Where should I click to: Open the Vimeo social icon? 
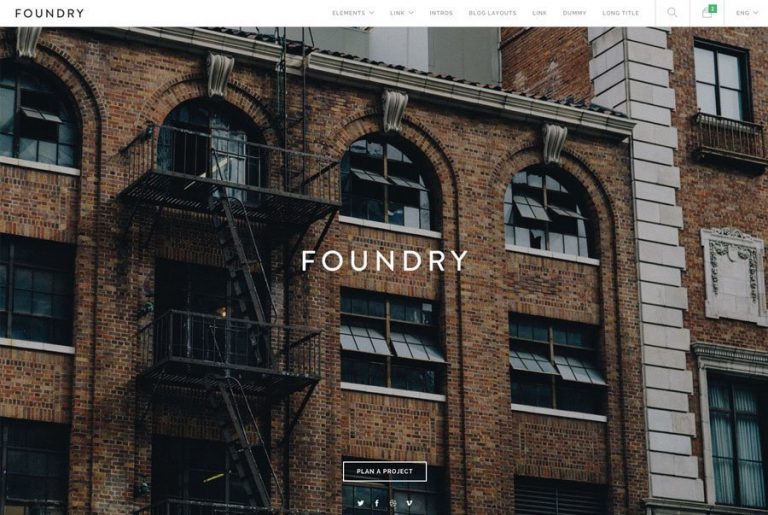[x=409, y=503]
